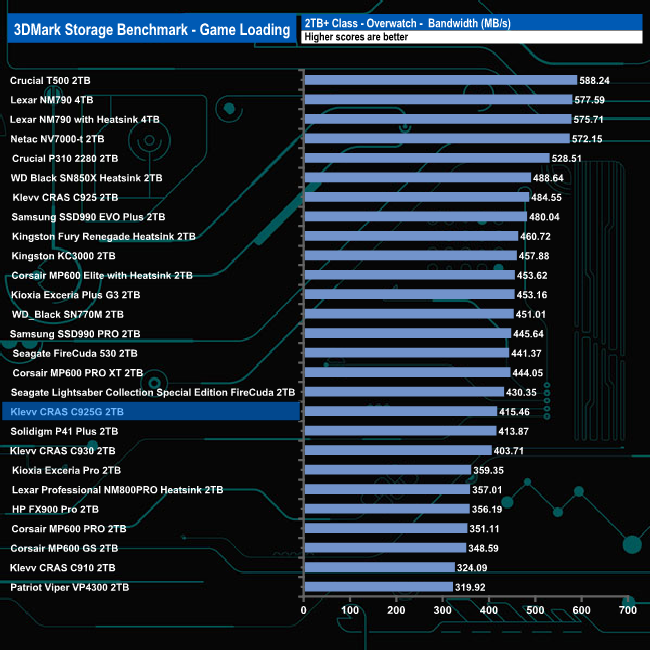Select the 'Kingston Fury Renegade Heatsink 2TB' label
650x650 pixels.
pyautogui.click(x=104, y=236)
